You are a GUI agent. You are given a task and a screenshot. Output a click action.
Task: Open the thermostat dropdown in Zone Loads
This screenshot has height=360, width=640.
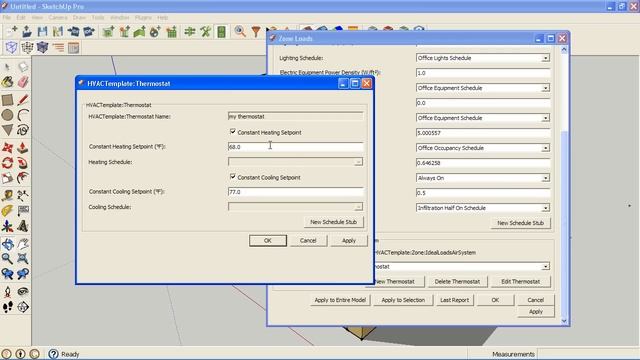tap(545, 267)
